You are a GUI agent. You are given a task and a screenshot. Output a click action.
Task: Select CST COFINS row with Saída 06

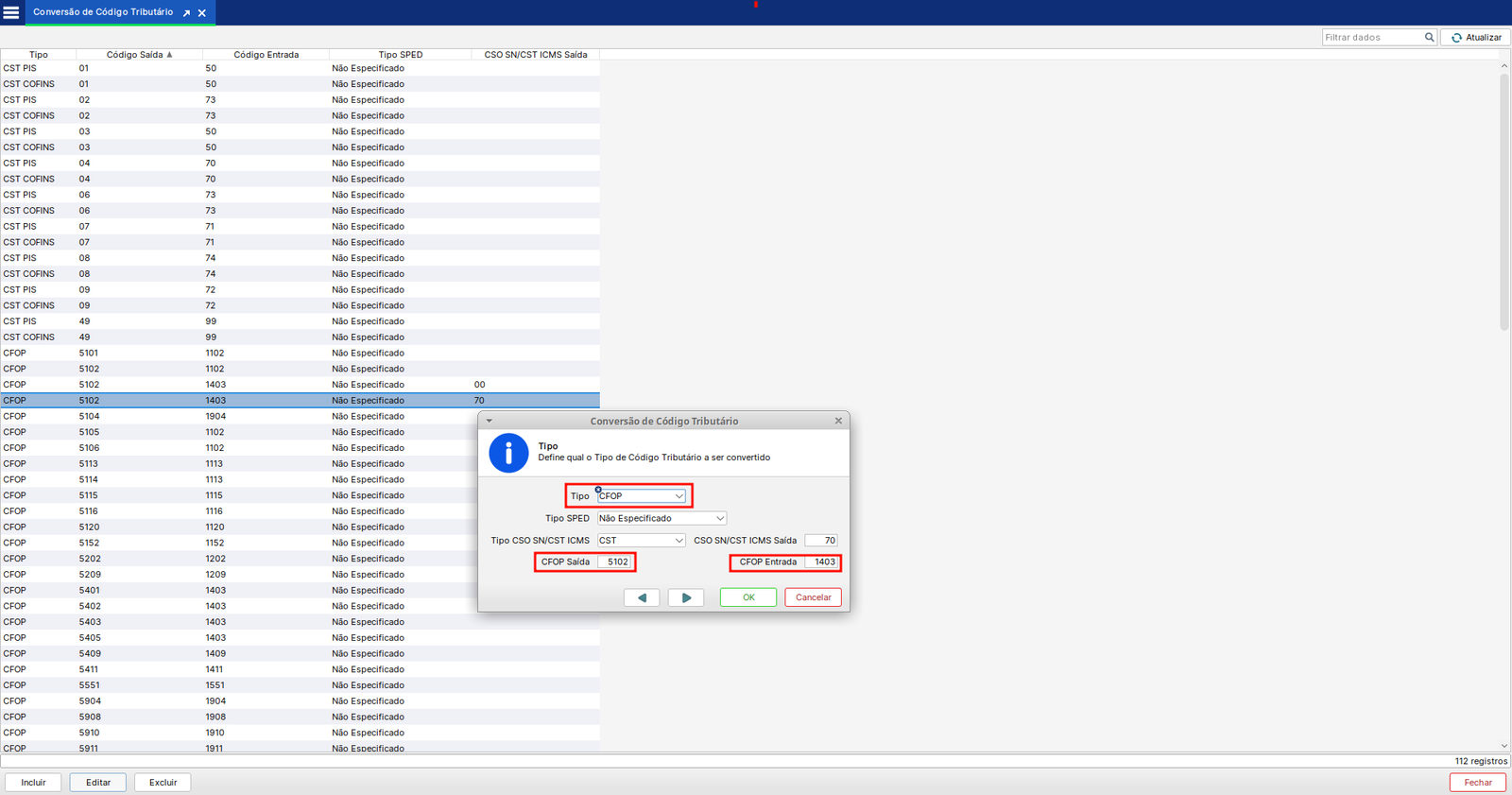tap(300, 211)
